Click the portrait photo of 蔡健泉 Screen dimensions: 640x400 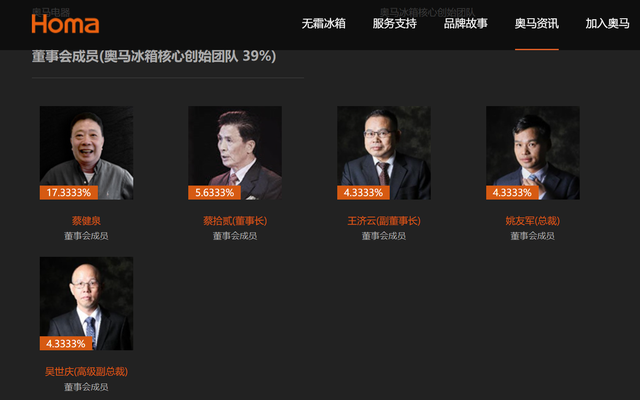[86, 153]
